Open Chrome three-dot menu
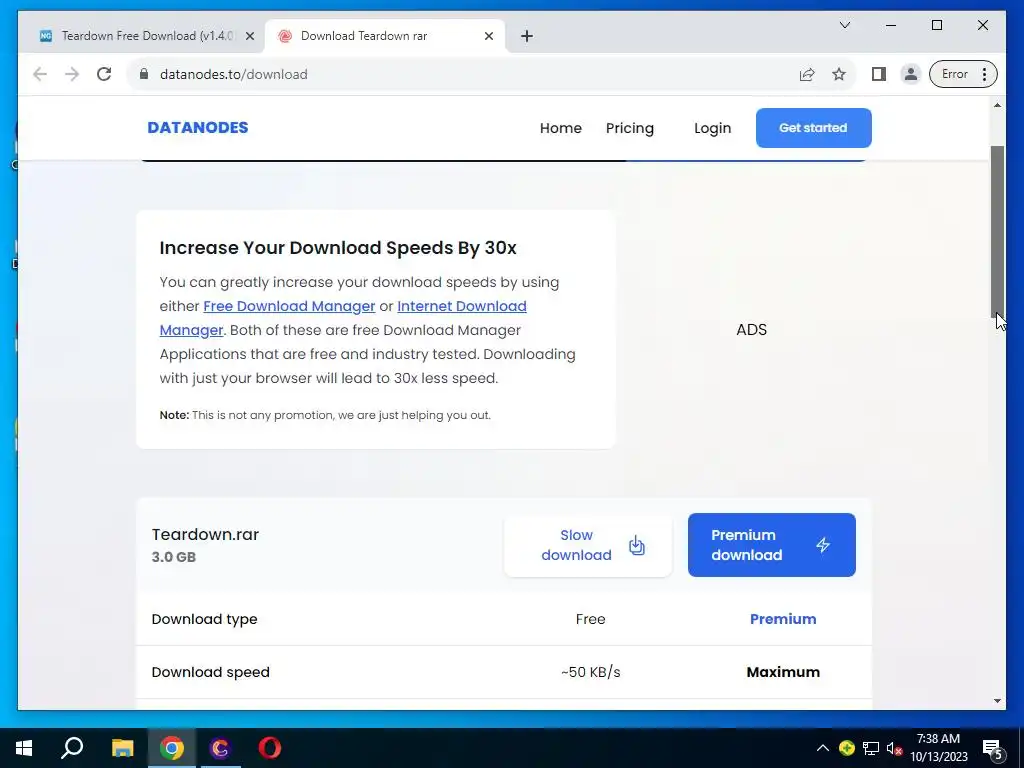The height and width of the screenshot is (768, 1024). [984, 74]
